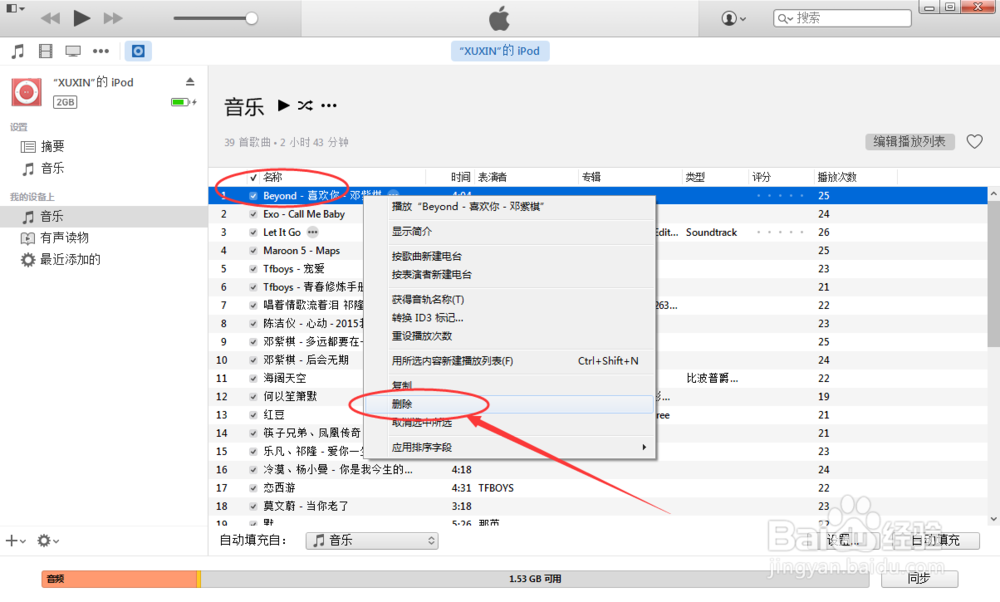
Task: Uncheck 恋西游 checkbox
Action: point(253,488)
